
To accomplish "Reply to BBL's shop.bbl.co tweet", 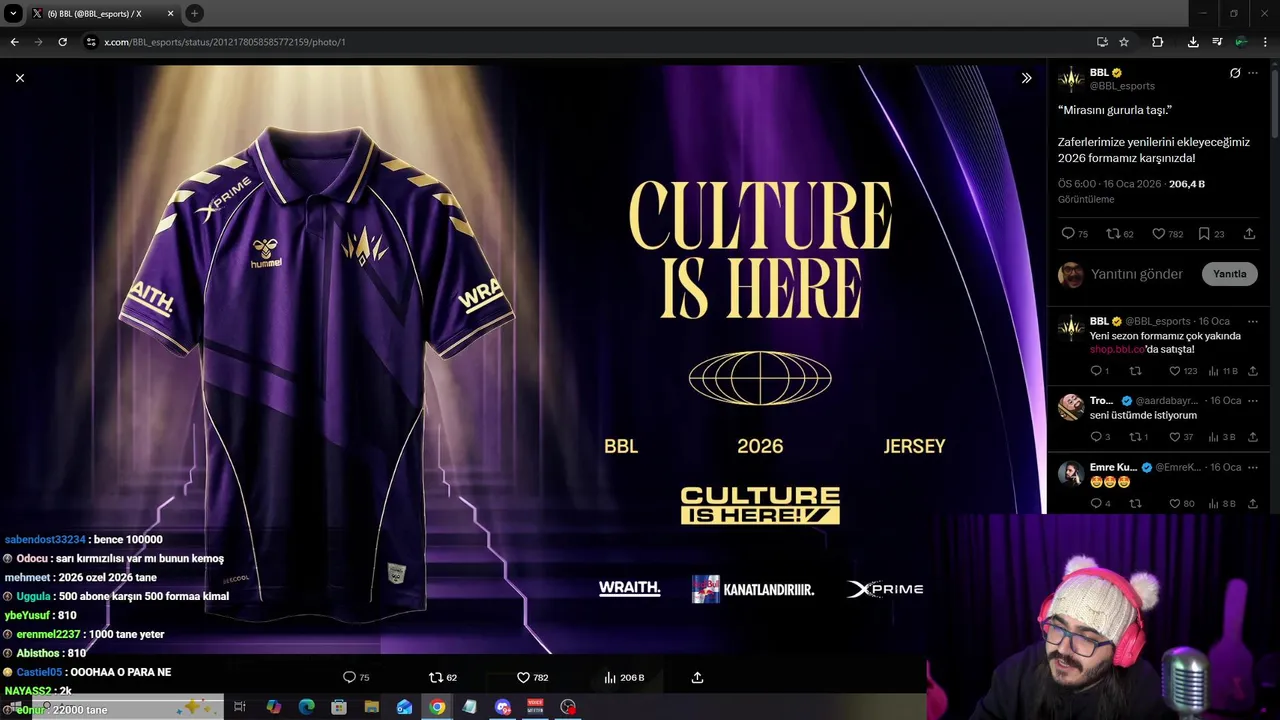I will (1100, 371).
